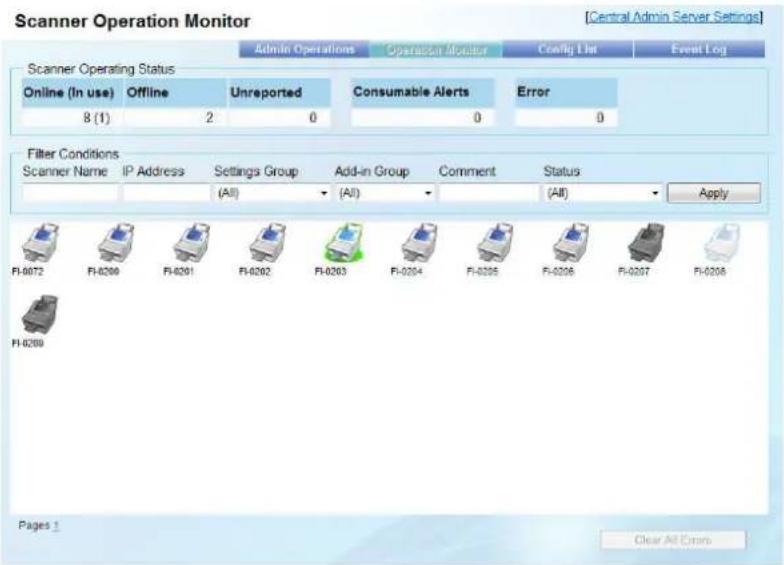Click the 'FI-0072' name label

pyautogui.click(x=28, y=272)
